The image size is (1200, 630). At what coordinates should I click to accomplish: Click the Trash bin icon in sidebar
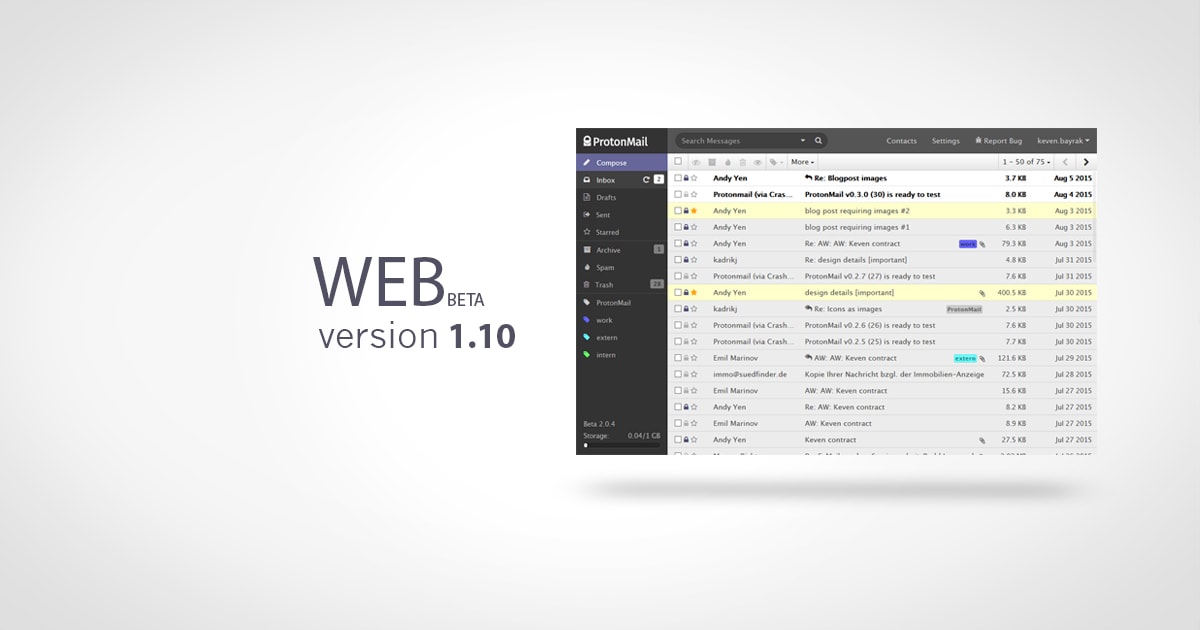point(587,285)
